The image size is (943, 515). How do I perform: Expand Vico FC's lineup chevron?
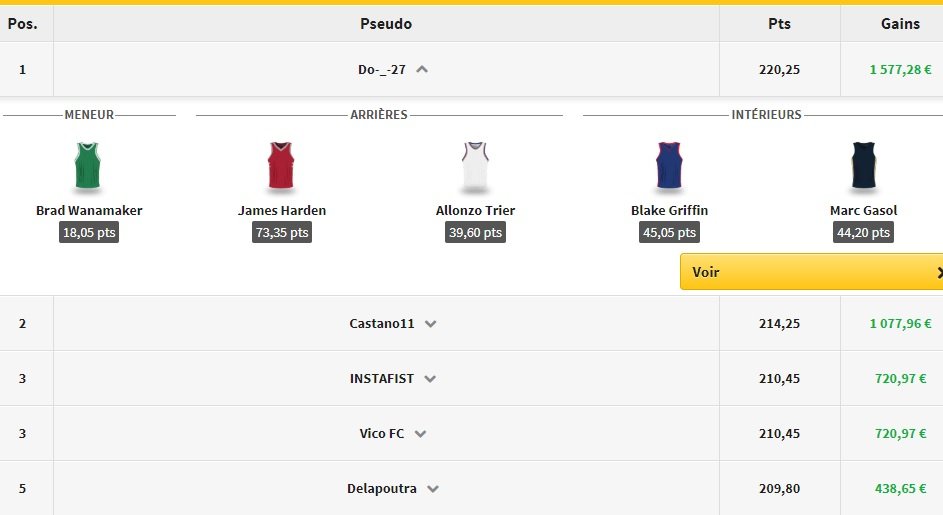[421, 434]
